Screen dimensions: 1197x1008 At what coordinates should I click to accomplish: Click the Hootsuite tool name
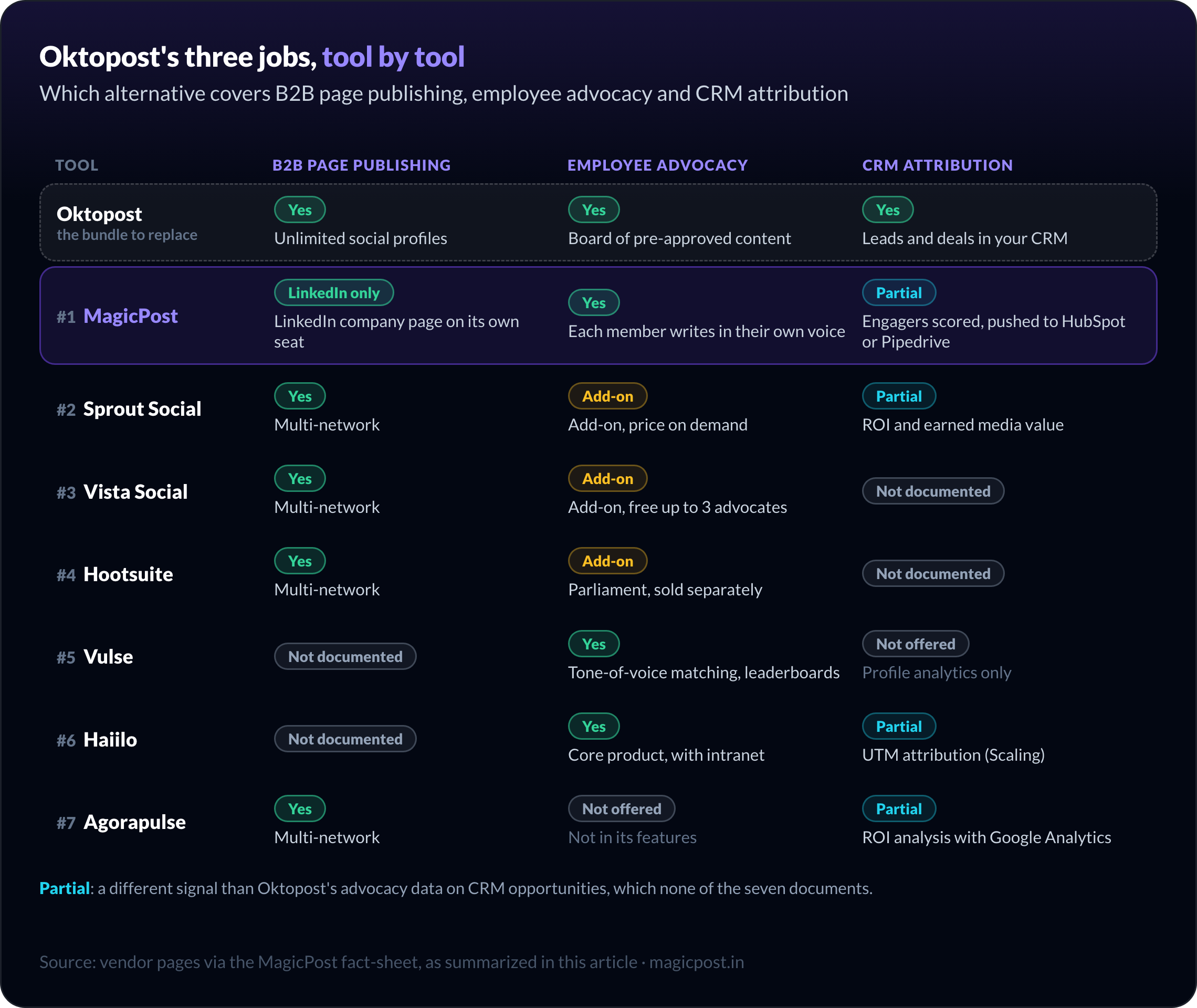pyautogui.click(x=128, y=574)
